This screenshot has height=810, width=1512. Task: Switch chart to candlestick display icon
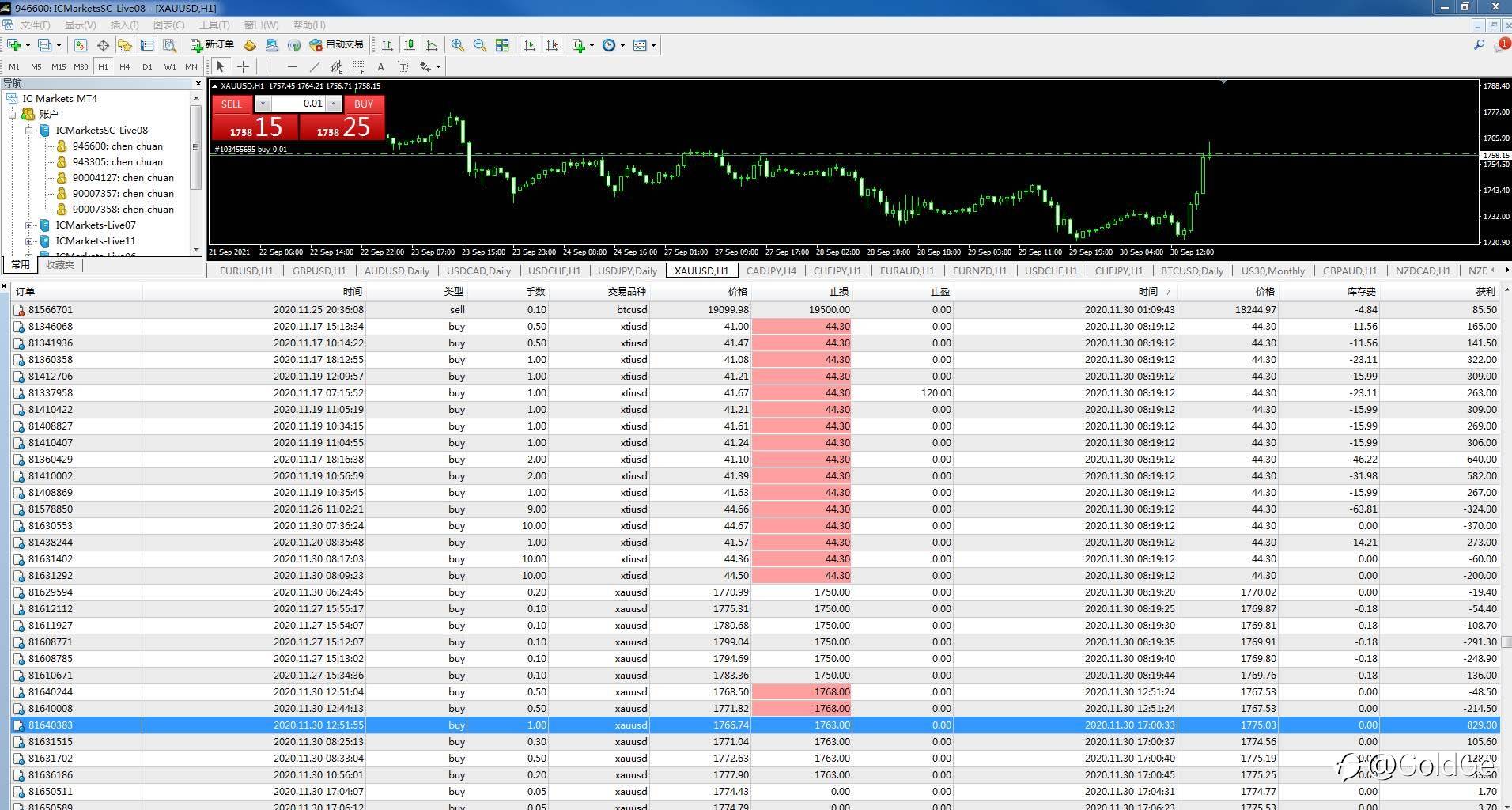(x=410, y=45)
